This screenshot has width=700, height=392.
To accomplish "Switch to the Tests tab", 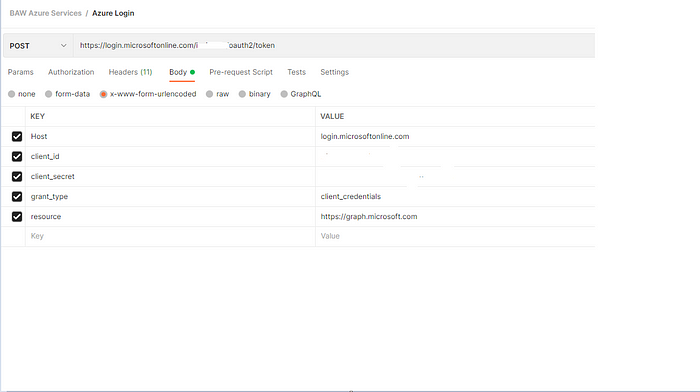I will click(x=296, y=72).
